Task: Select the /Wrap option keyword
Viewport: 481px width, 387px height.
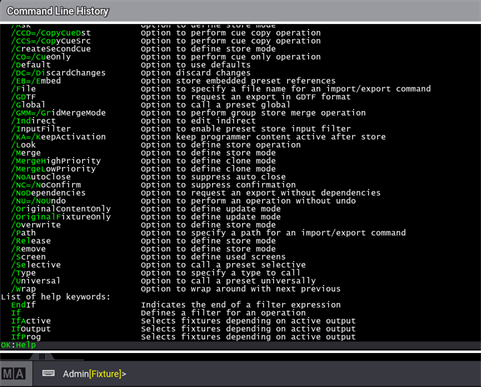Action: tap(23, 289)
